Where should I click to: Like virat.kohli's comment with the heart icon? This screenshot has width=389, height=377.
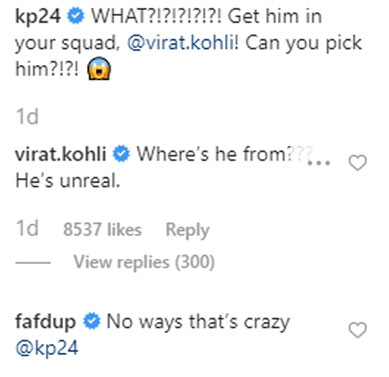[357, 163]
